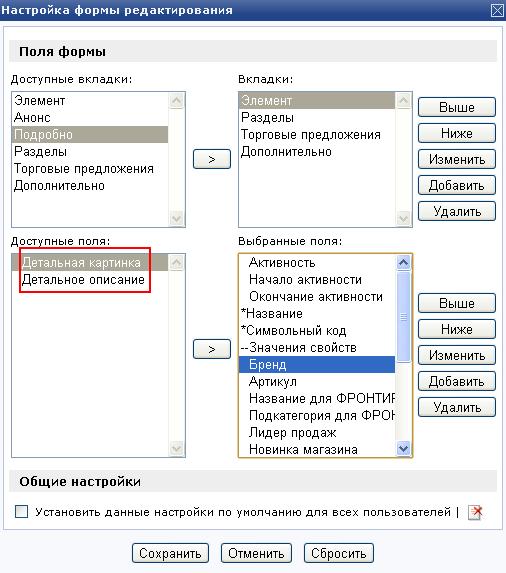Select the *Название field
The height and width of the screenshot is (573, 506).
(x=317, y=314)
